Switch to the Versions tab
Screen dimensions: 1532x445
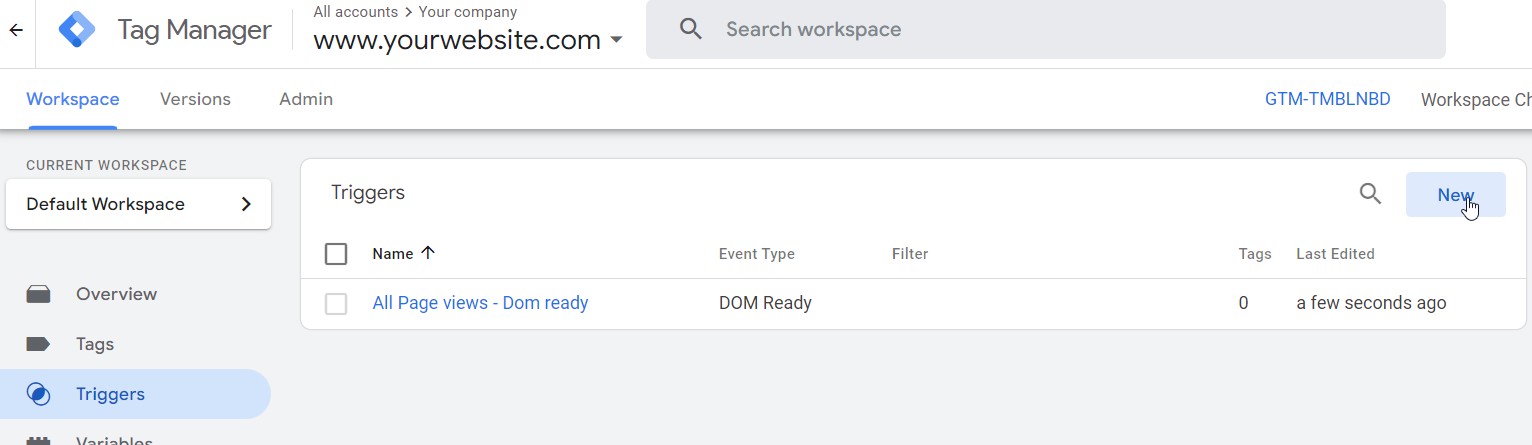(x=195, y=99)
